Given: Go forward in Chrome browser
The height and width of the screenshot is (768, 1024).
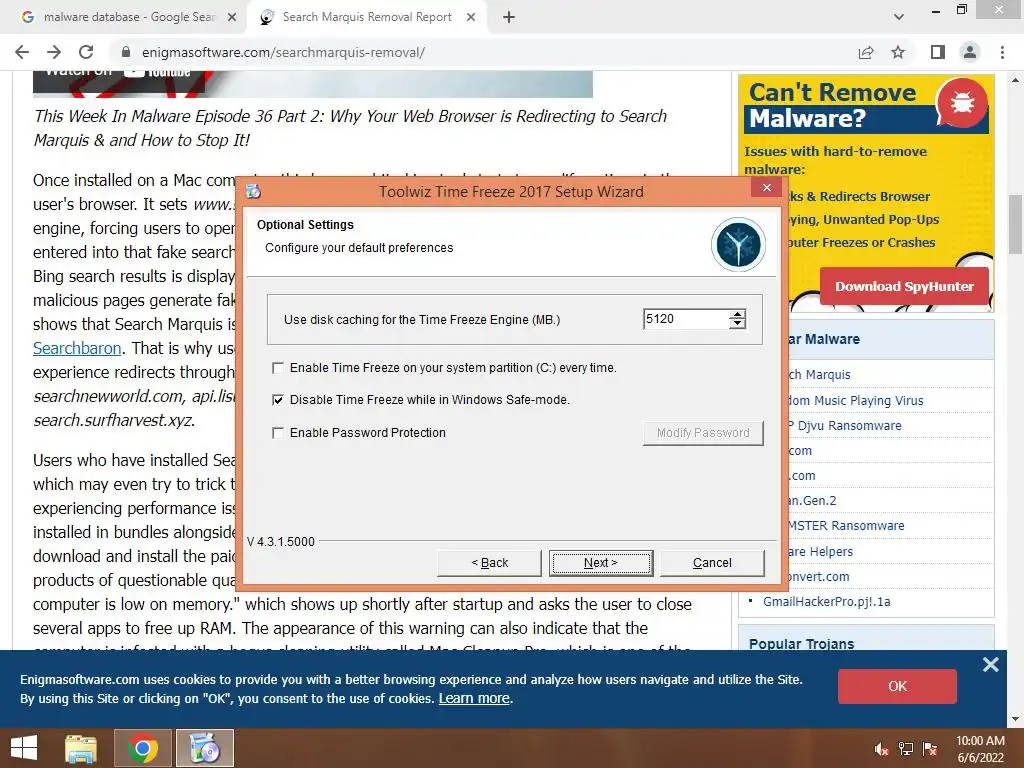Looking at the screenshot, I should (54, 52).
